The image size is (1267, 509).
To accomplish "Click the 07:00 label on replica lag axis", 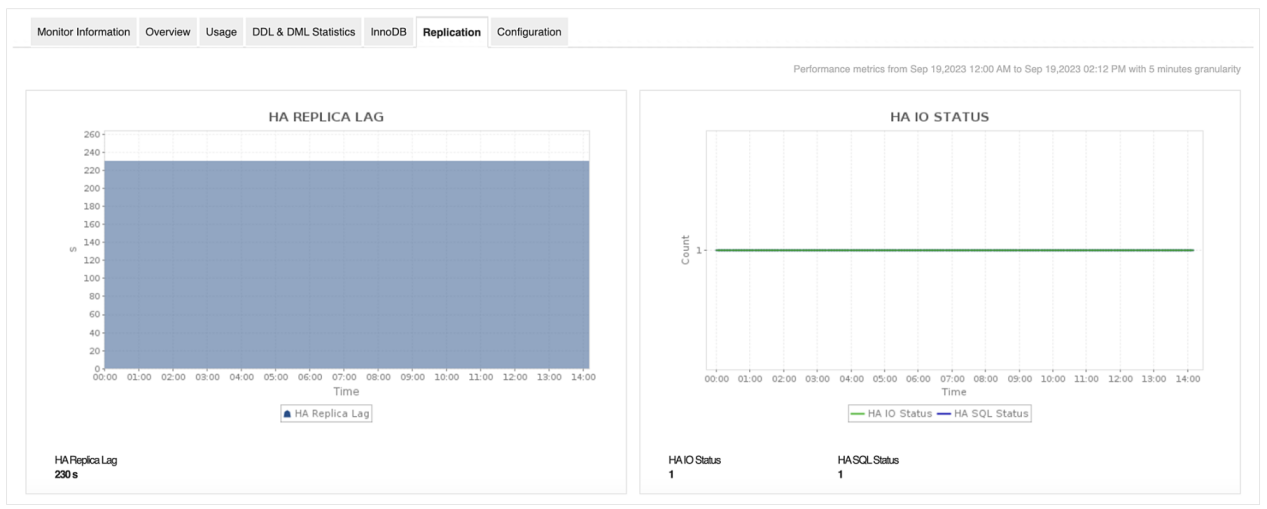I will (x=345, y=378).
